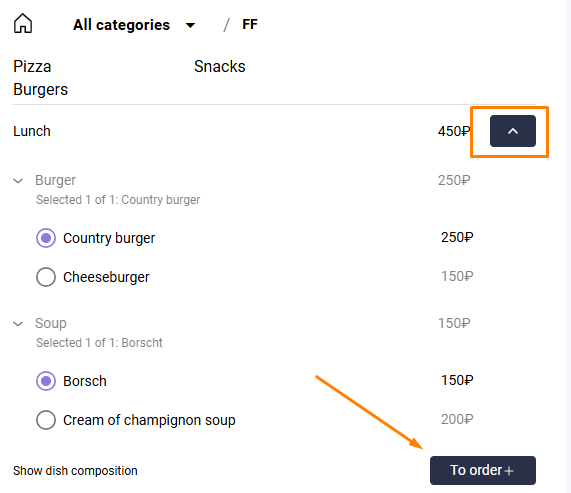
Task: Open the Pizza category
Action: tap(32, 67)
